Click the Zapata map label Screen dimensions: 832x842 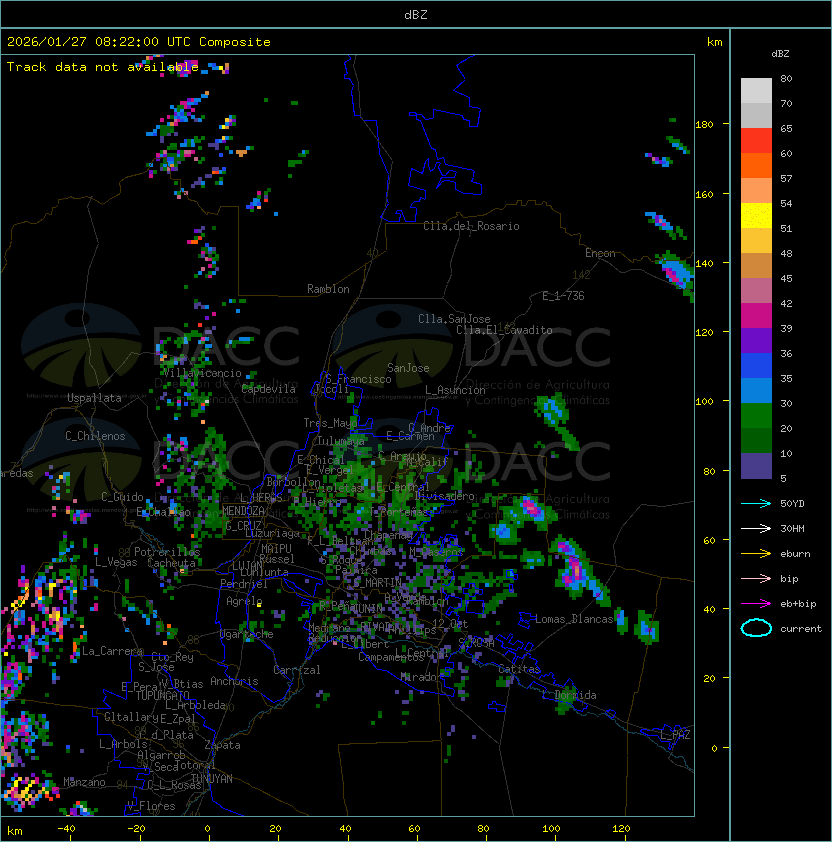click(x=222, y=745)
